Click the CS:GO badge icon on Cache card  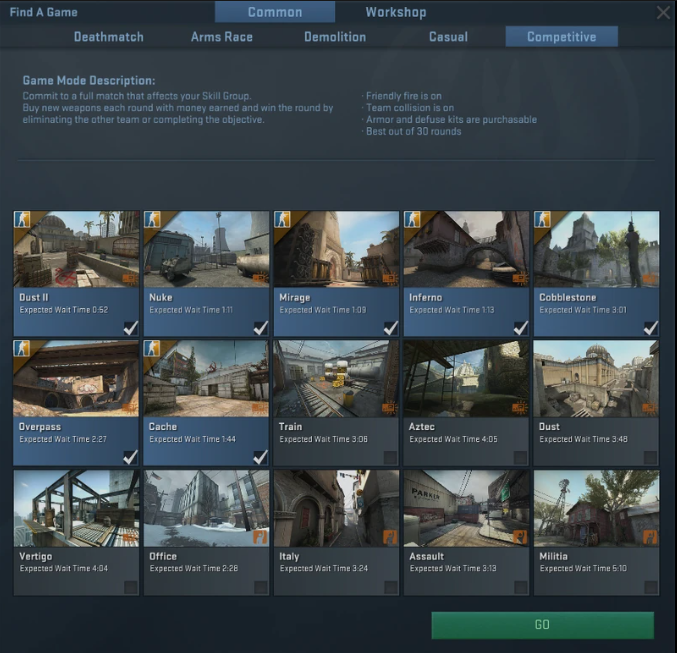point(152,349)
